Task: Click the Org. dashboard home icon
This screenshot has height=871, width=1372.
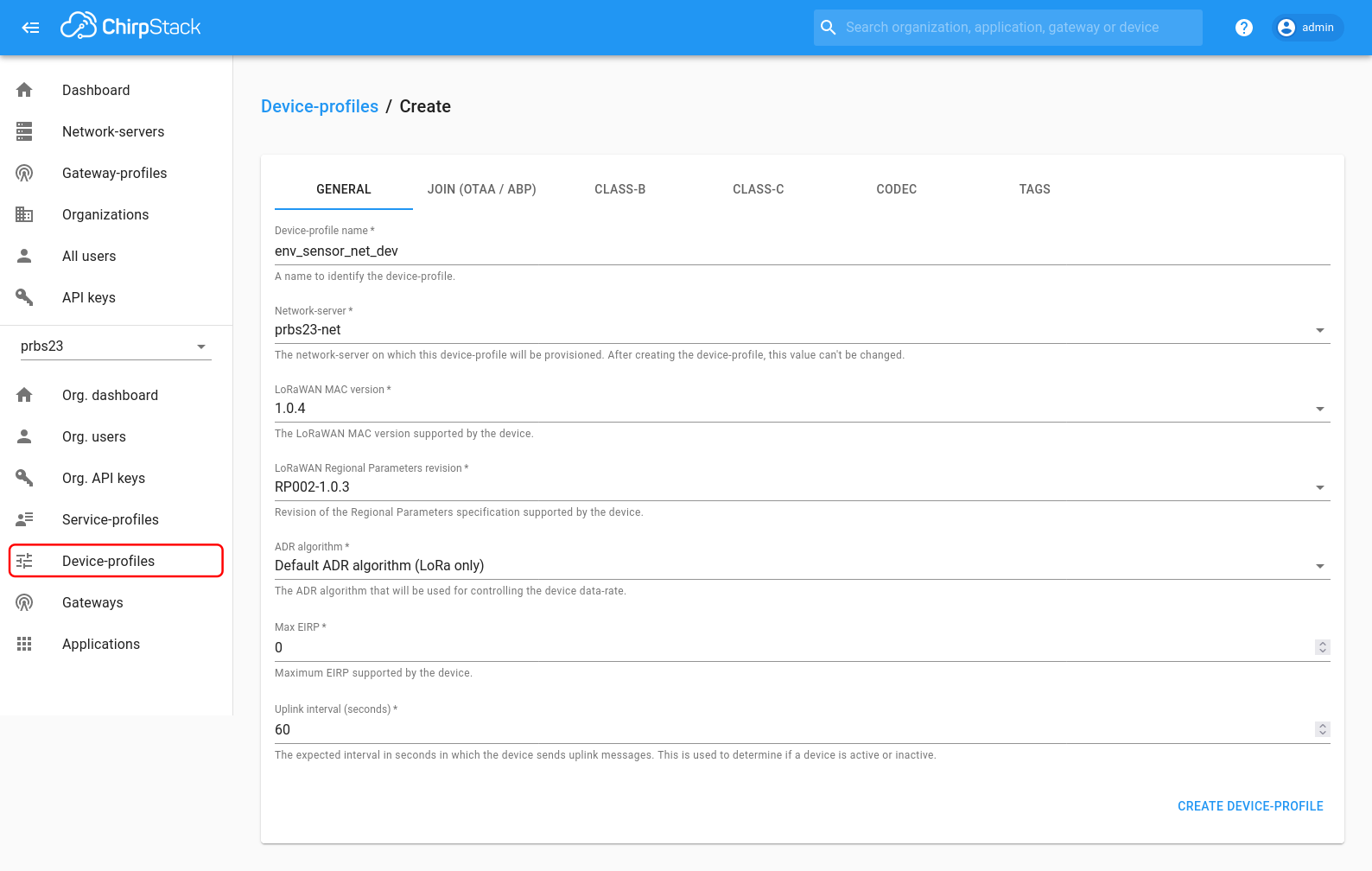Action: coord(24,395)
